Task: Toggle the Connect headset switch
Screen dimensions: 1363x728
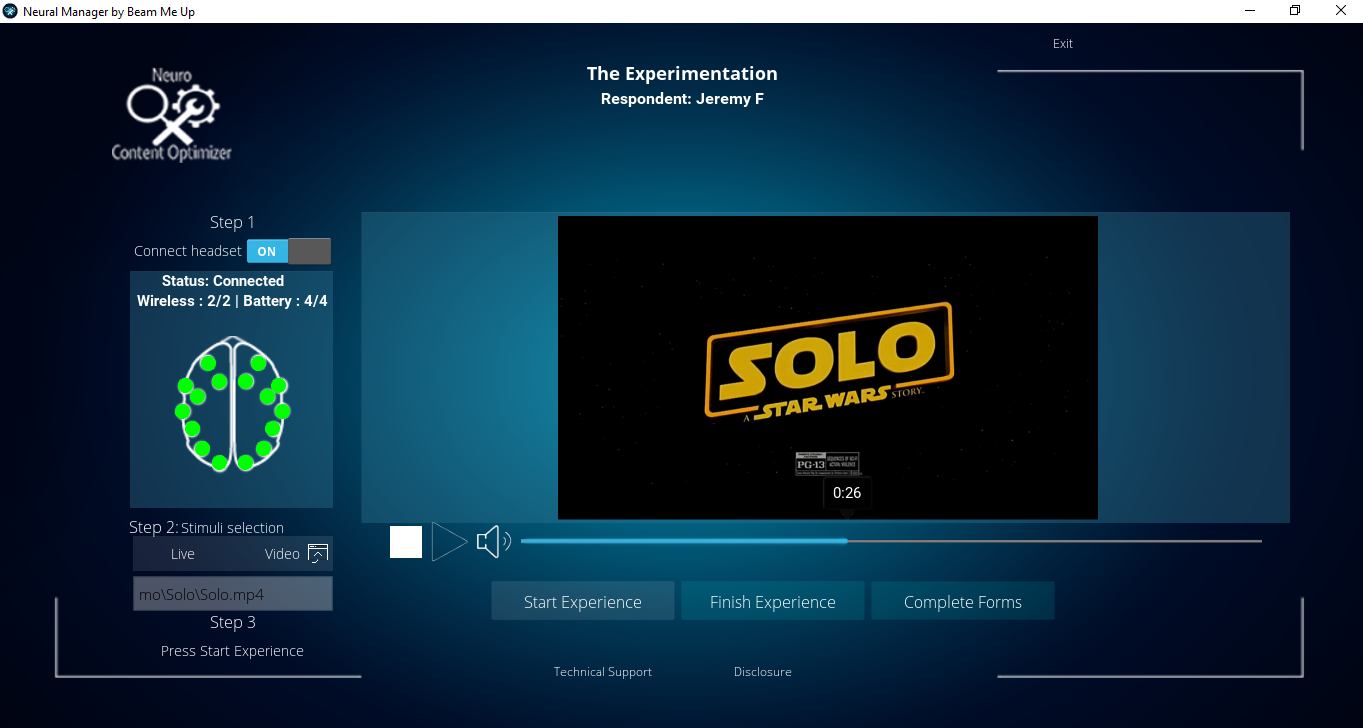Action: point(289,251)
